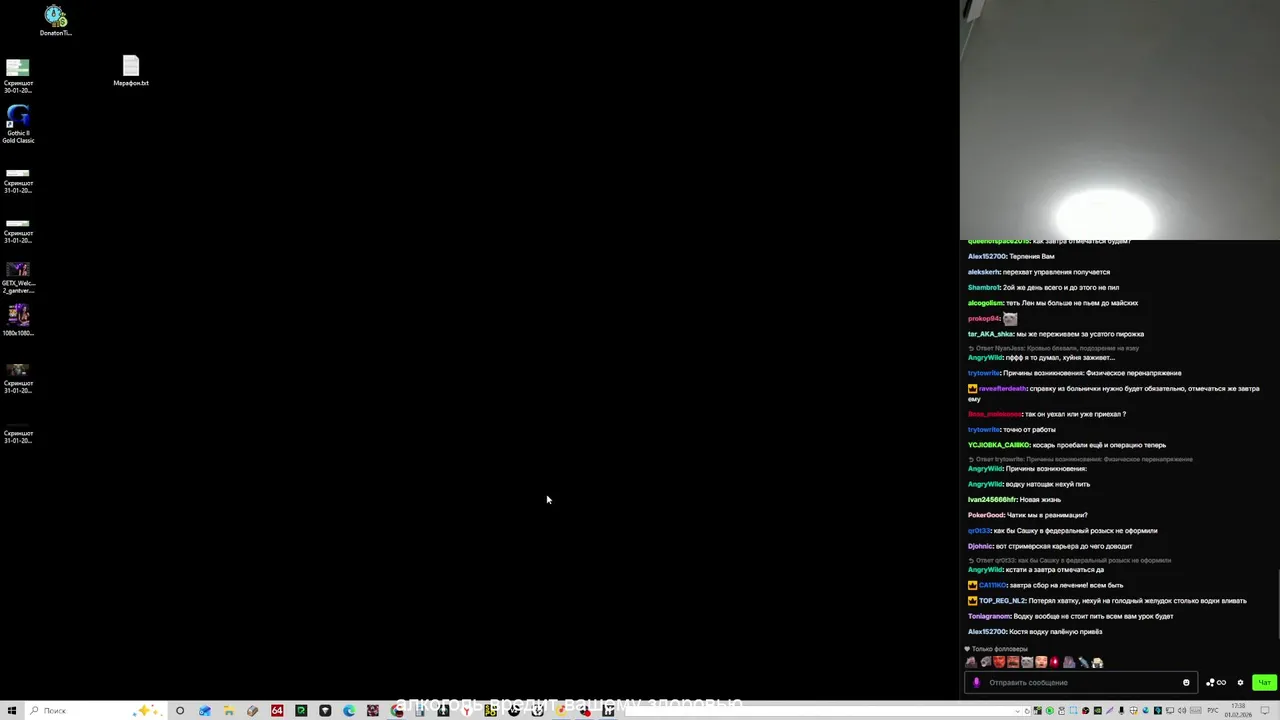
Task: Open raveafterdeath username in chat
Action: tap(1002, 389)
